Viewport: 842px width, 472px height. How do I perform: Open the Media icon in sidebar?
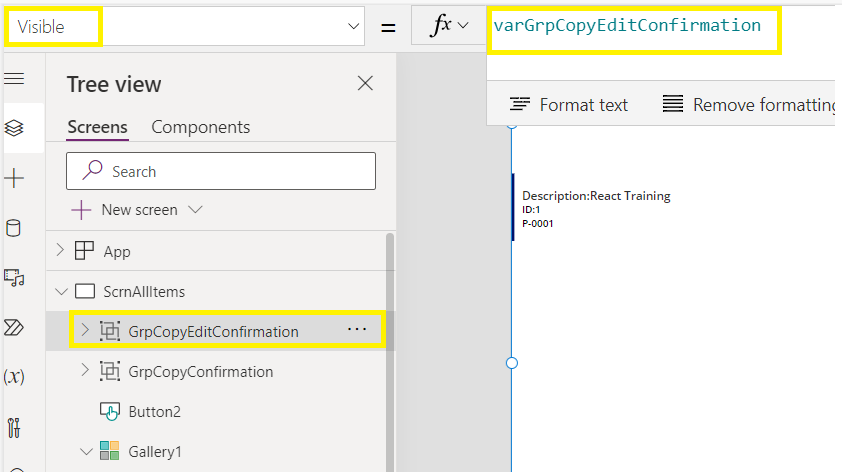[14, 277]
